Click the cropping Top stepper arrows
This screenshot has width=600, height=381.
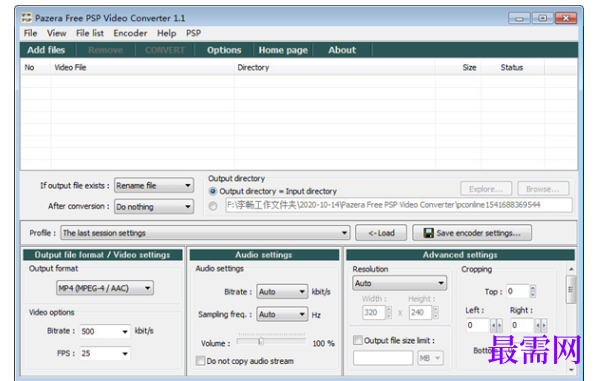tap(533, 291)
